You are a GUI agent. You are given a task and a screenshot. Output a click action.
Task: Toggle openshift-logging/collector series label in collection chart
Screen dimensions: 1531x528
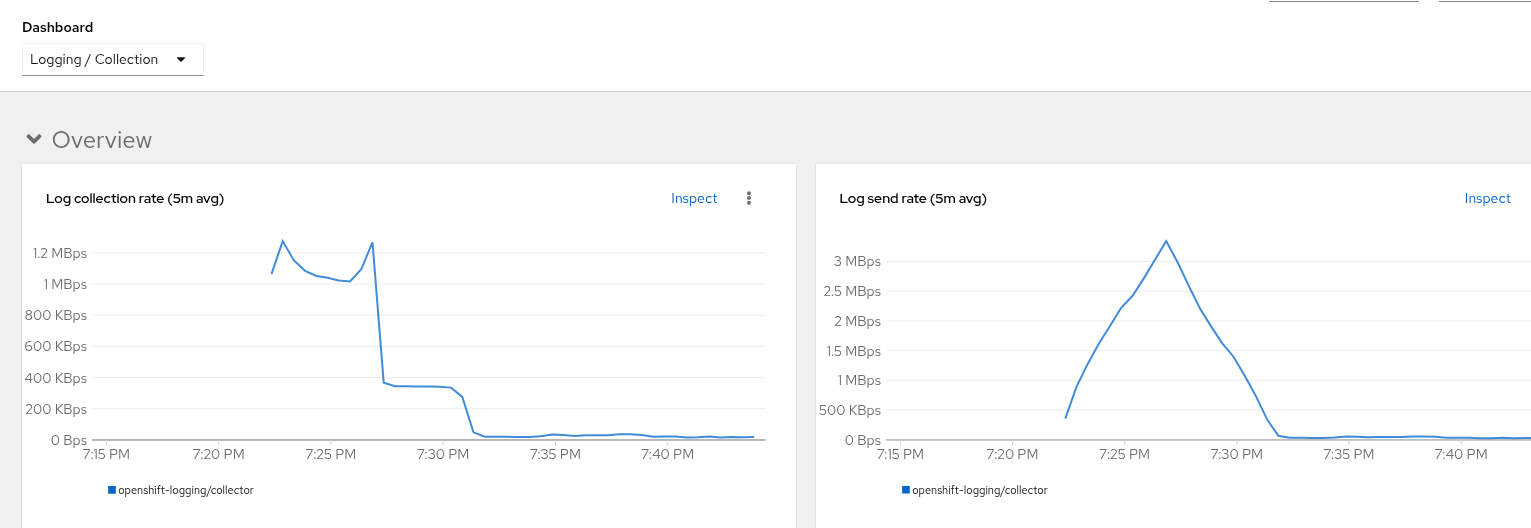click(186, 490)
